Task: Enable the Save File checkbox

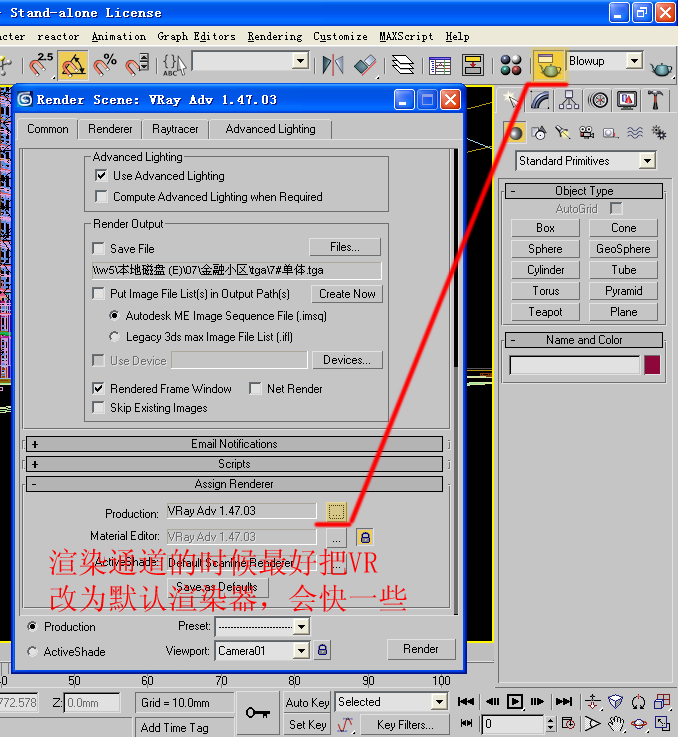Action: pyautogui.click(x=98, y=248)
